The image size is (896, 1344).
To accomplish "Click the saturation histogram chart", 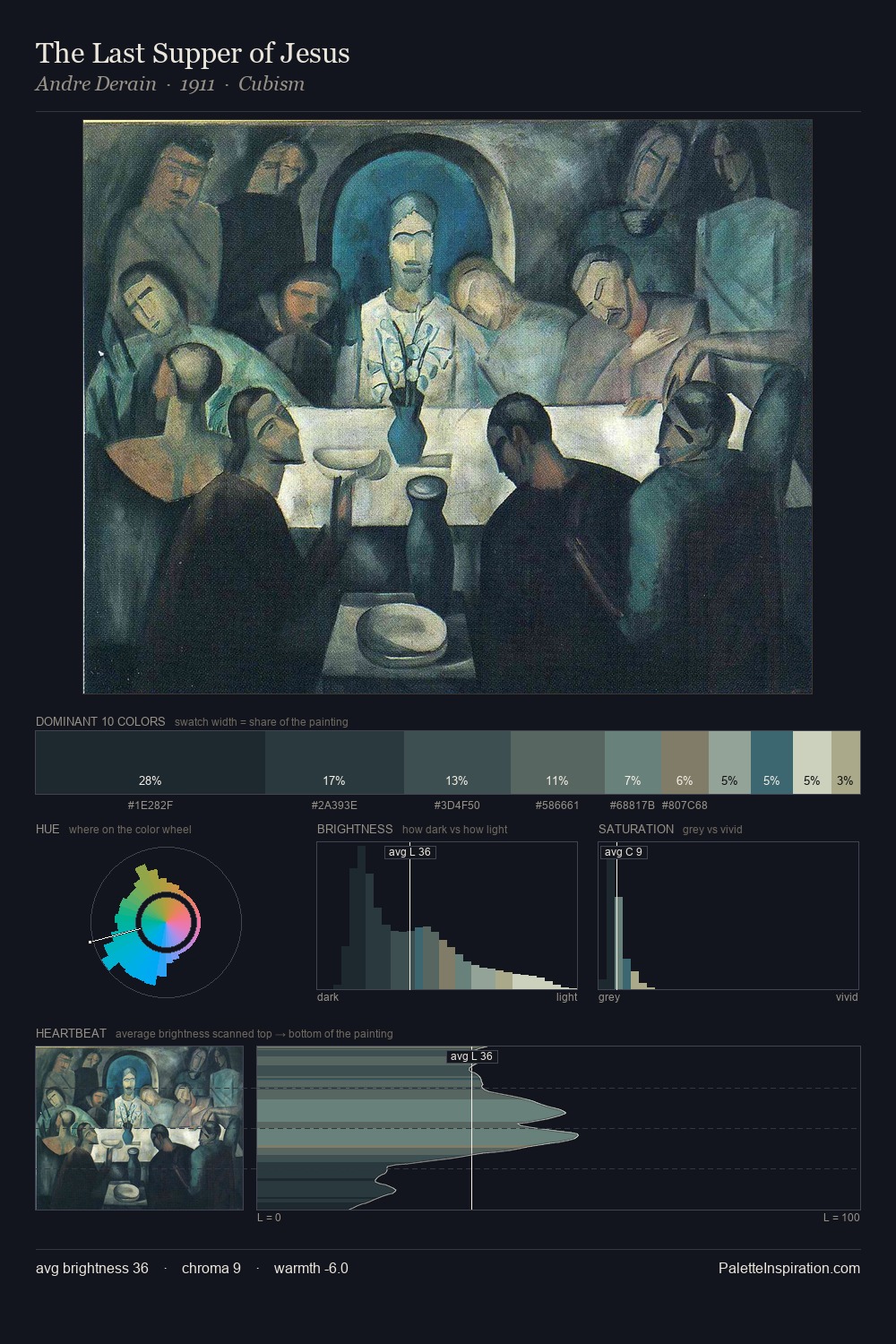I will [x=728, y=916].
